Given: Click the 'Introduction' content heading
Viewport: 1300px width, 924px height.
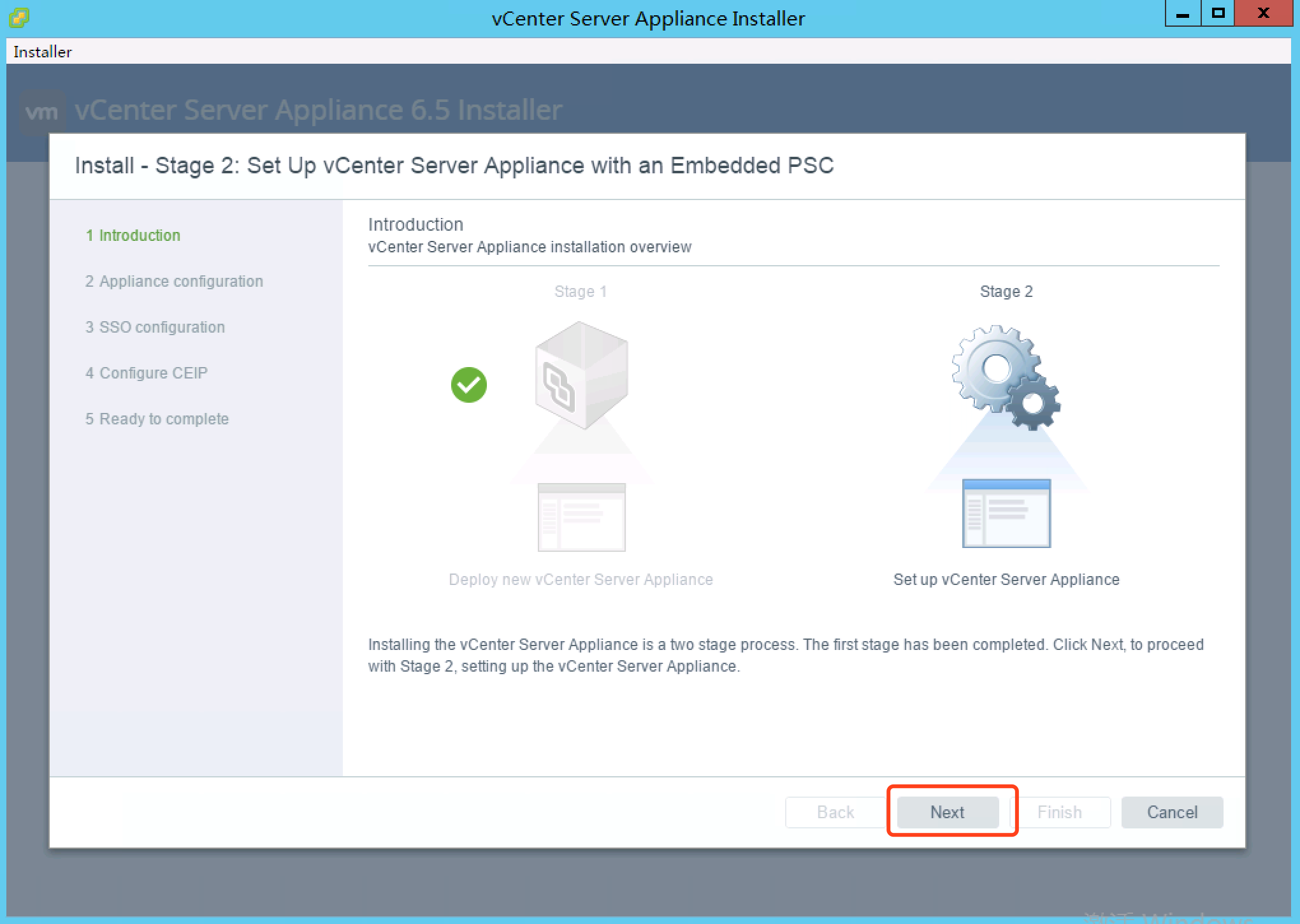Looking at the screenshot, I should coord(415,224).
